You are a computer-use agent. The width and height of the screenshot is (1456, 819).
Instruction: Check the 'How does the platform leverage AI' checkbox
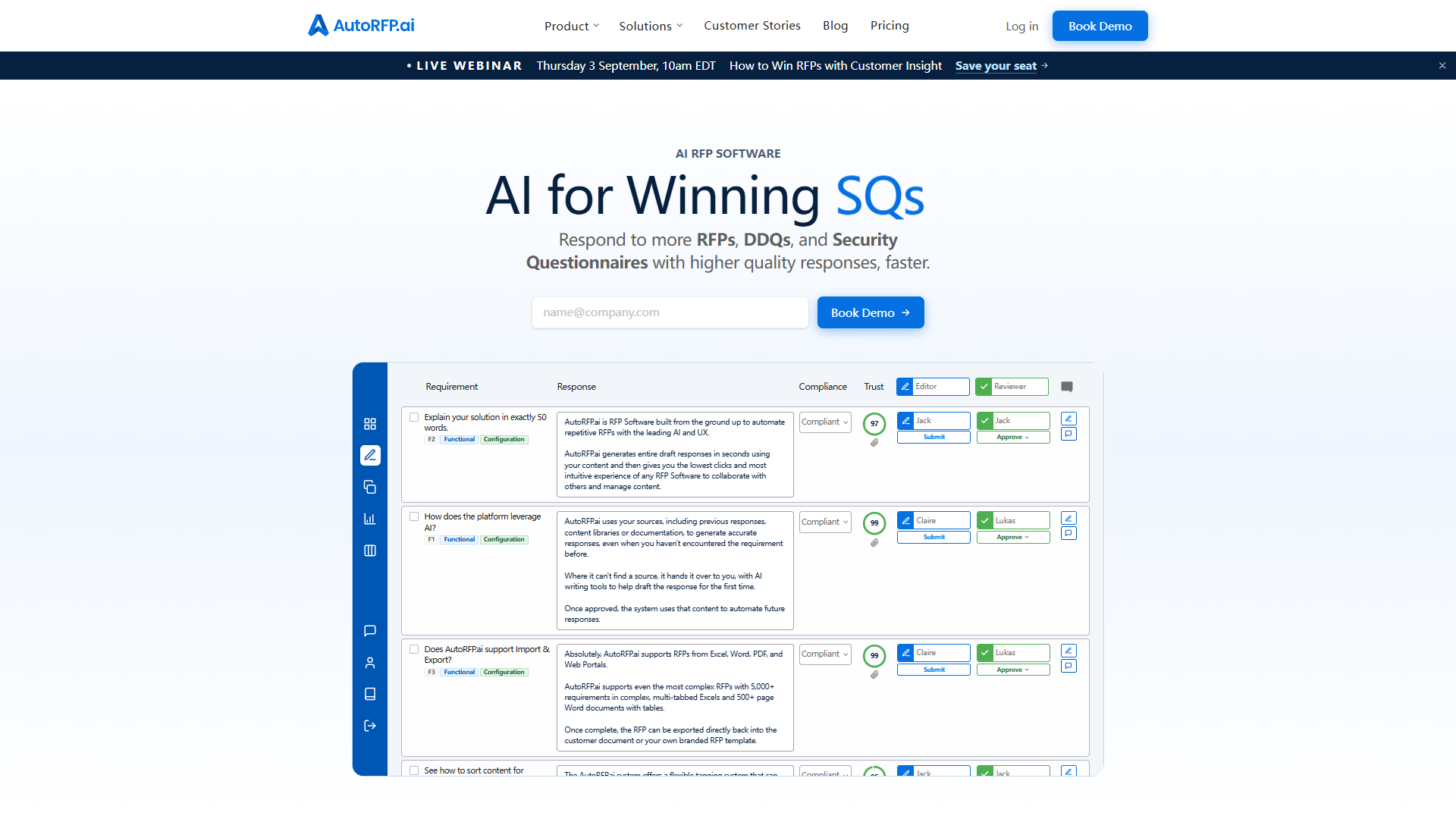point(414,516)
